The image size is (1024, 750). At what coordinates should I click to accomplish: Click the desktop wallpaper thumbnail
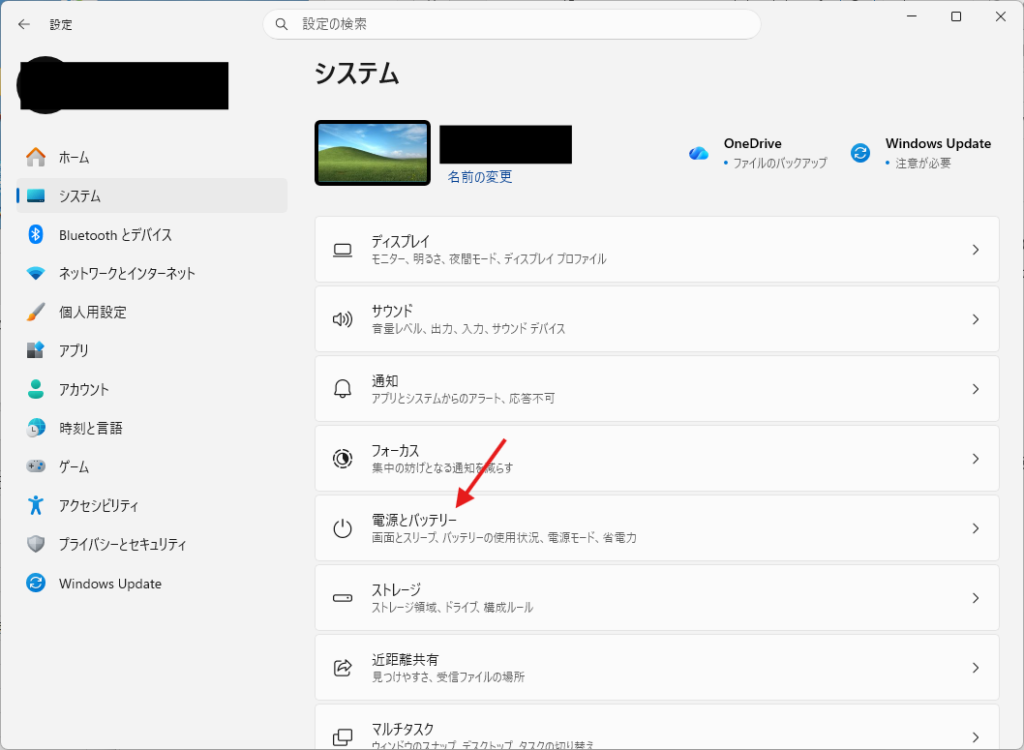tap(372, 153)
